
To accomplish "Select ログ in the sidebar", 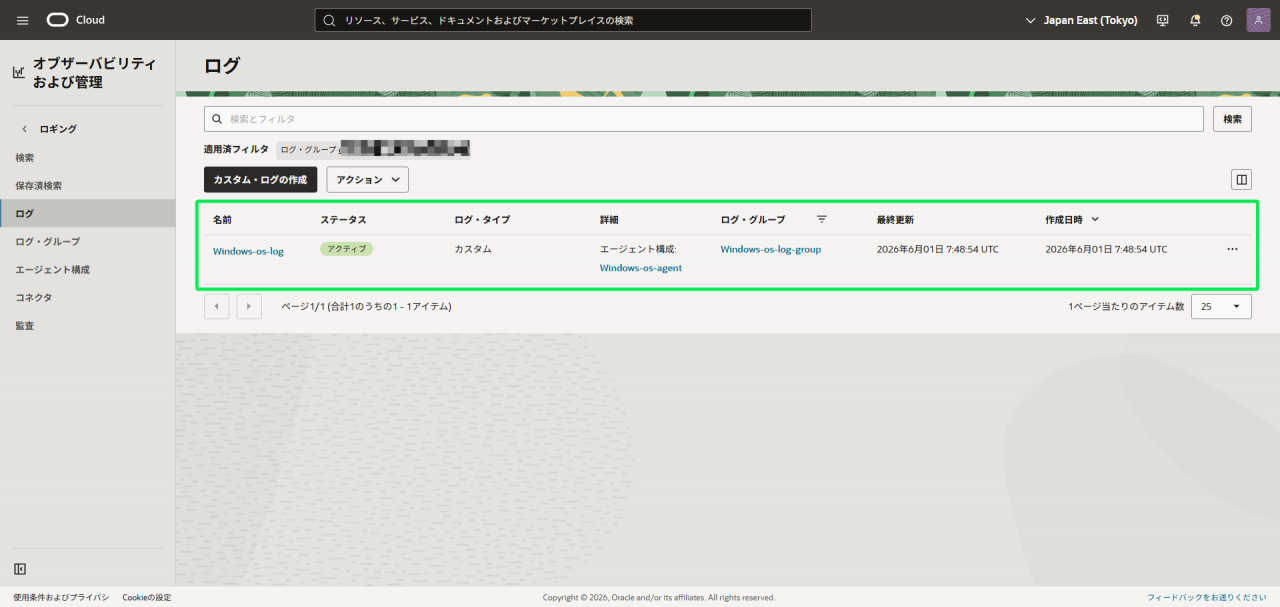I will [x=87, y=214].
